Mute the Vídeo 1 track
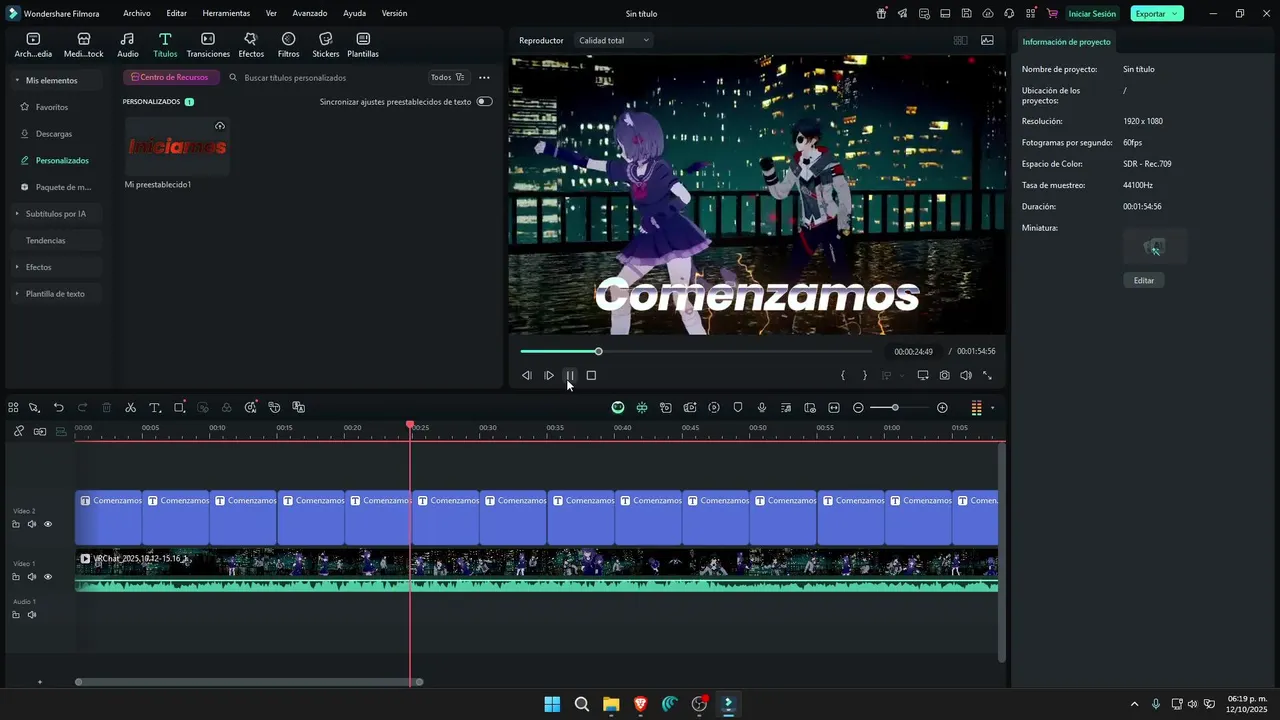The width and height of the screenshot is (1280, 720). 32,577
